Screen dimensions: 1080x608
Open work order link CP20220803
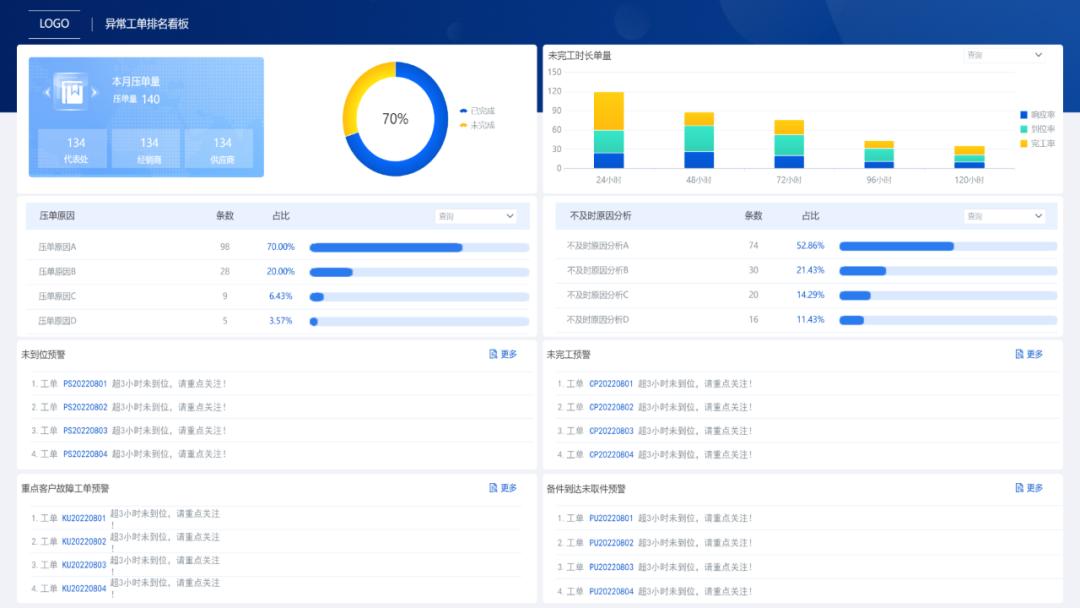611,431
